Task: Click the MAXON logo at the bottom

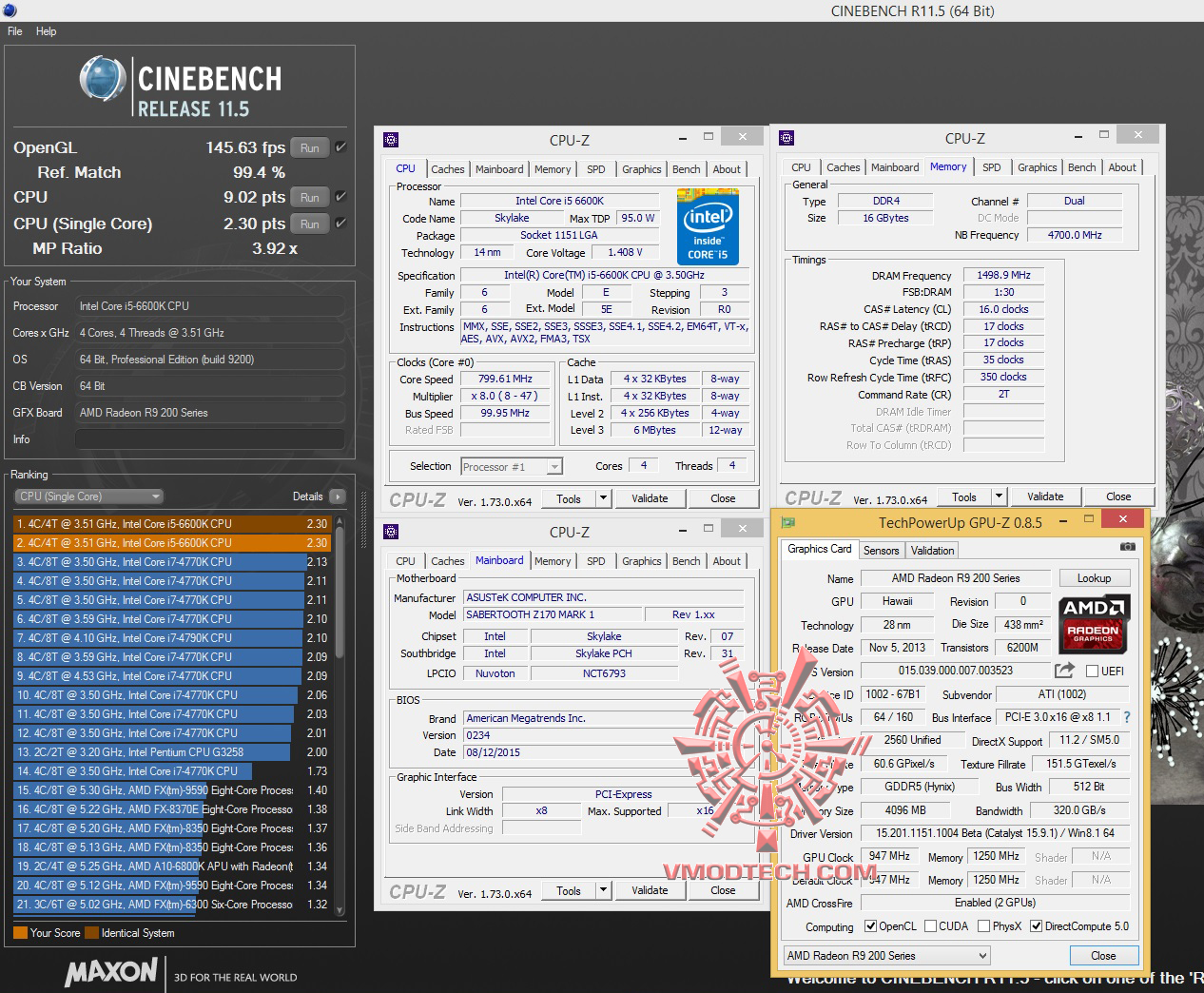Action: click(111, 972)
